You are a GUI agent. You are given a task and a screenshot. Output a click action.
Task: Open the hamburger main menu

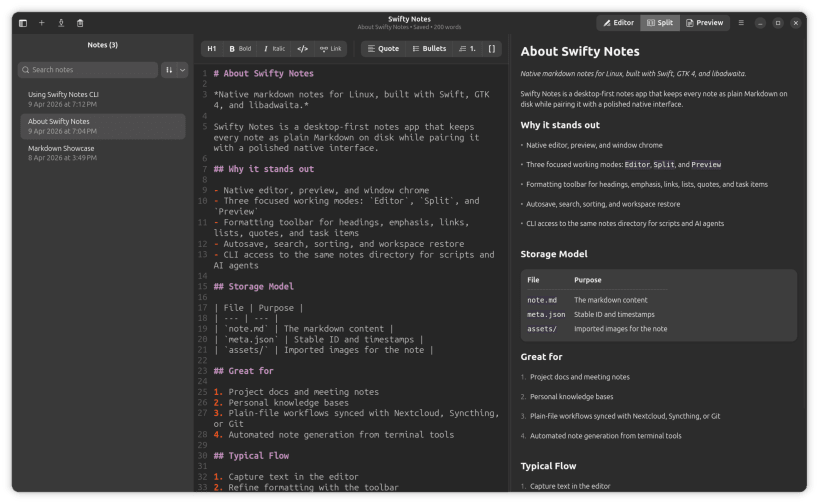pyautogui.click(x=741, y=22)
